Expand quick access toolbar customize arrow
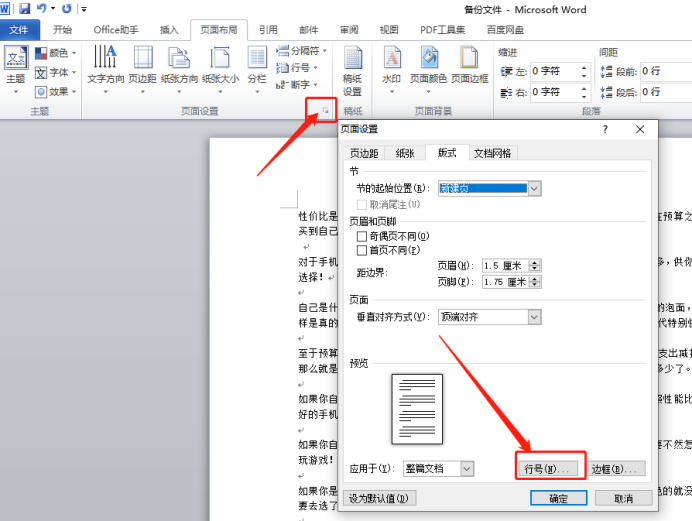Viewport: 692px width, 521px height. pyautogui.click(x=84, y=9)
